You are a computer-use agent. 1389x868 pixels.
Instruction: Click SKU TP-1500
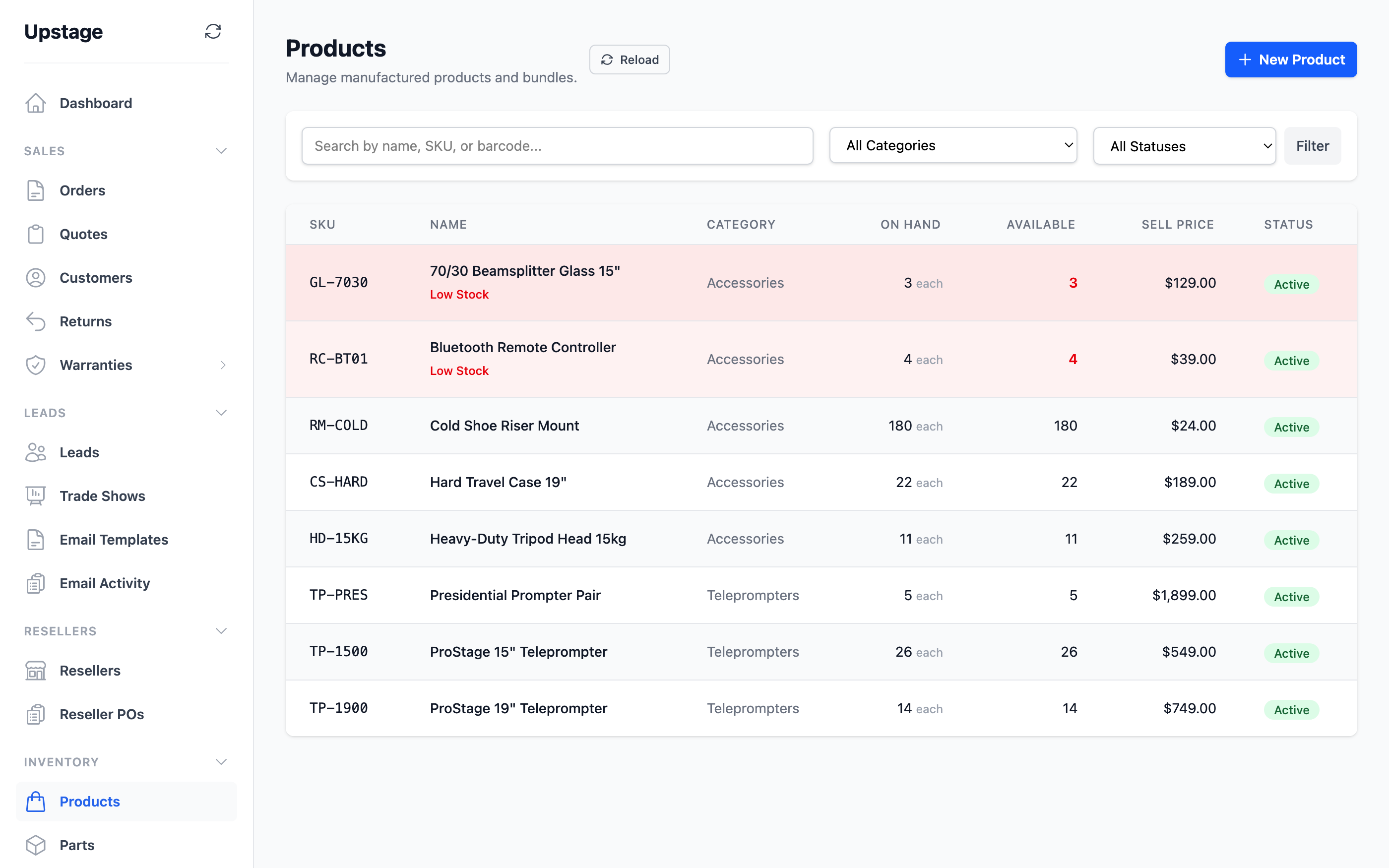click(x=339, y=652)
